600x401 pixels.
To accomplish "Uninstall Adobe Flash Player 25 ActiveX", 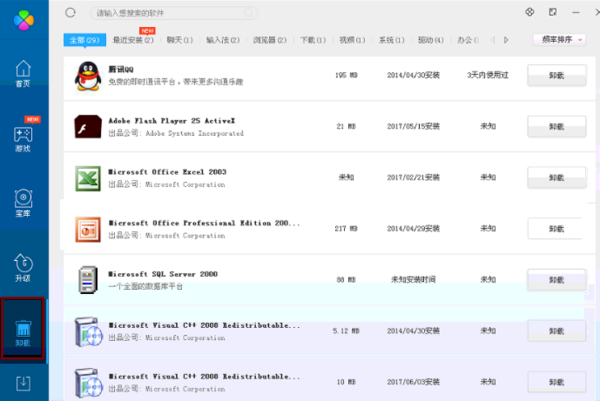I will pyautogui.click(x=556, y=127).
